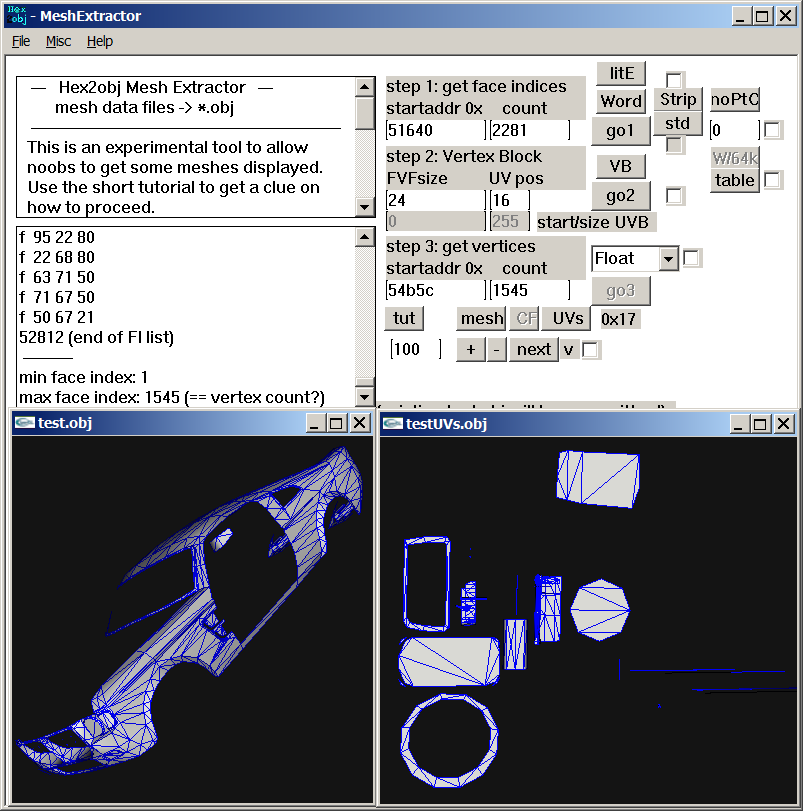Toggle the checkbox beside the table button
The image size is (803, 811).
[x=773, y=180]
